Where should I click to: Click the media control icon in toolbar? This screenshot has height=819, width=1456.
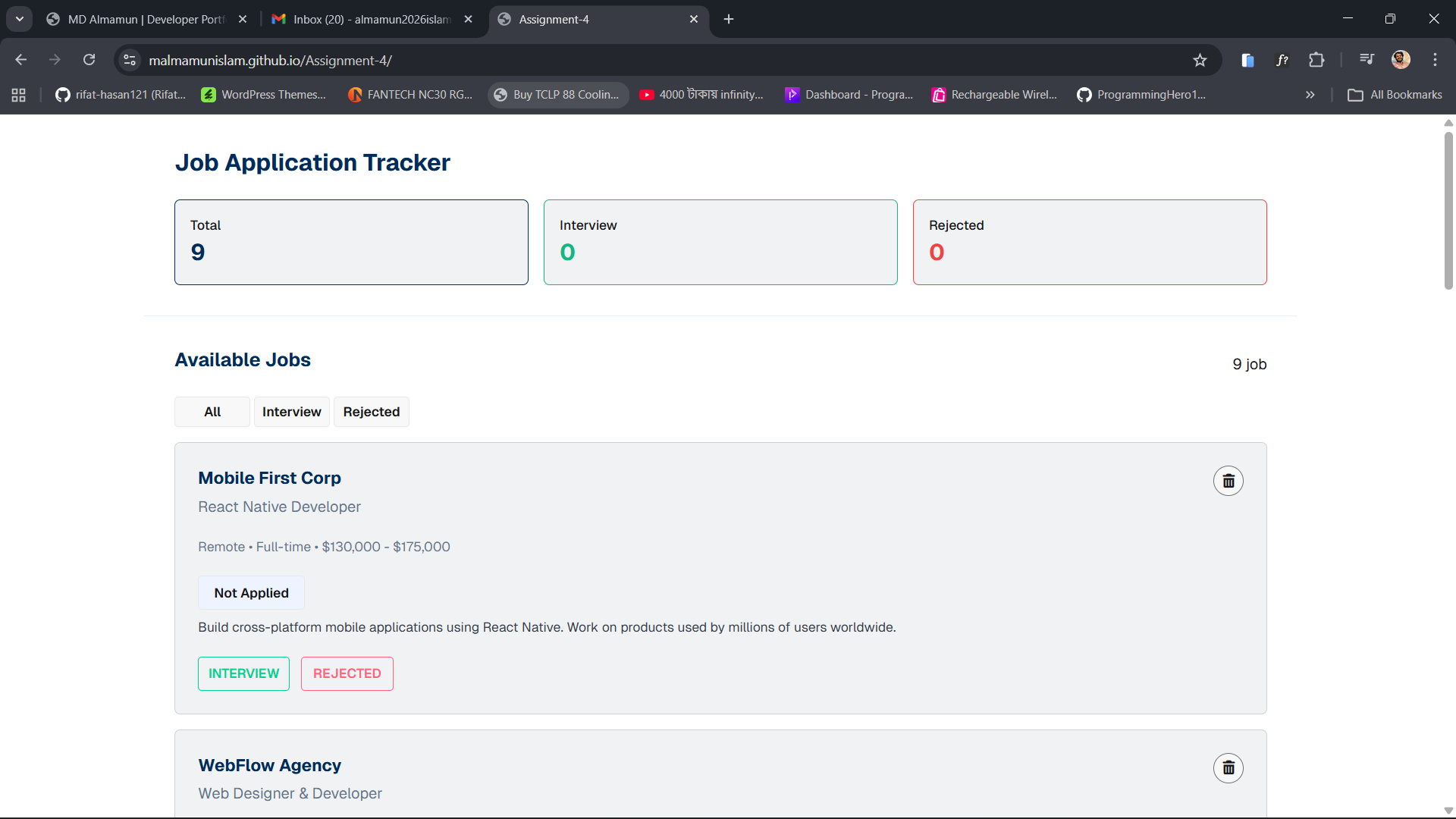click(x=1367, y=60)
